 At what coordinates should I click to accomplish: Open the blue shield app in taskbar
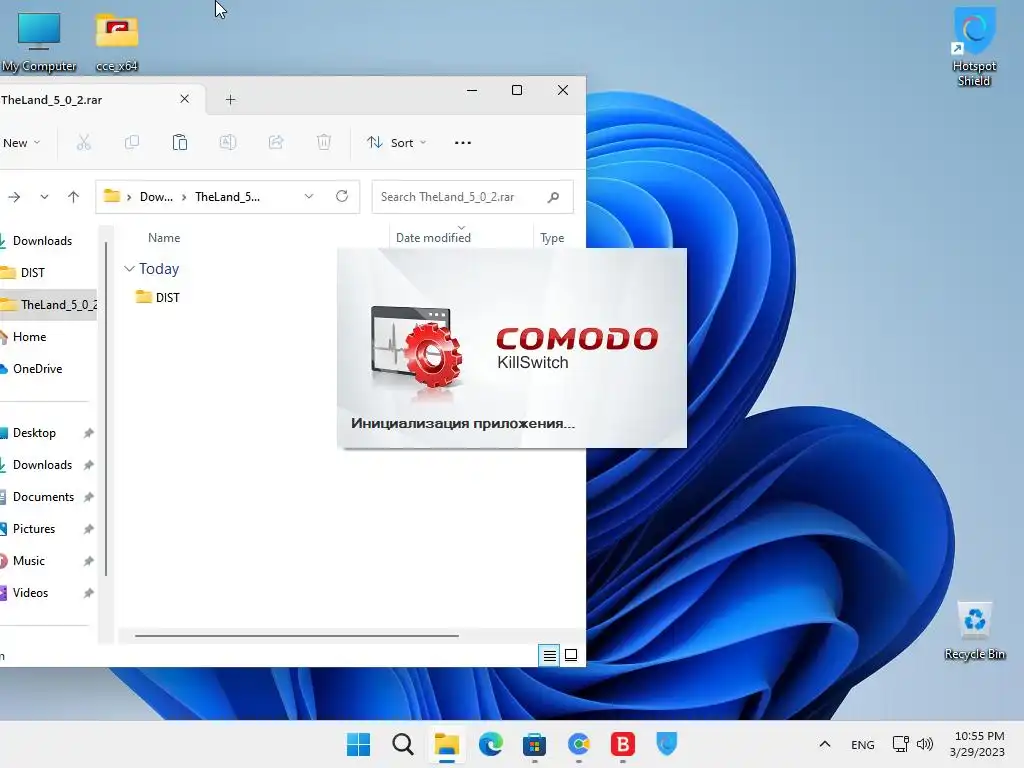pos(666,744)
